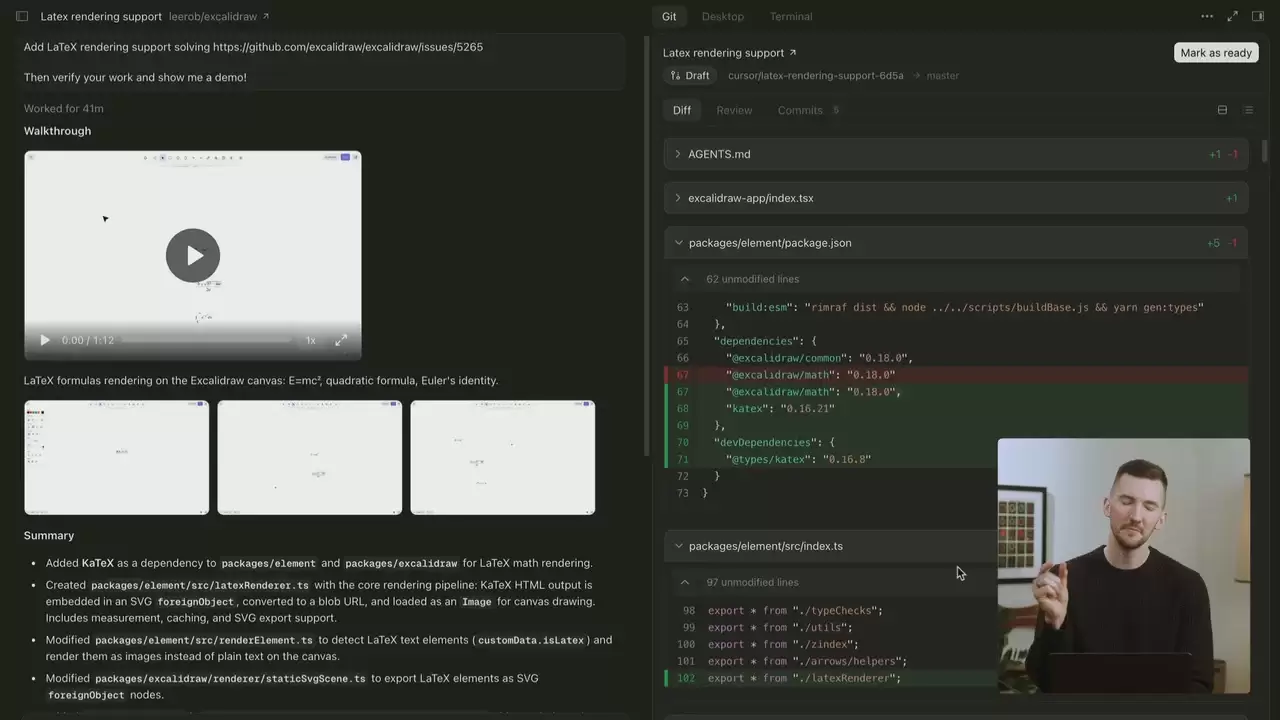Click the removed line 67 in package.json

[956, 375]
